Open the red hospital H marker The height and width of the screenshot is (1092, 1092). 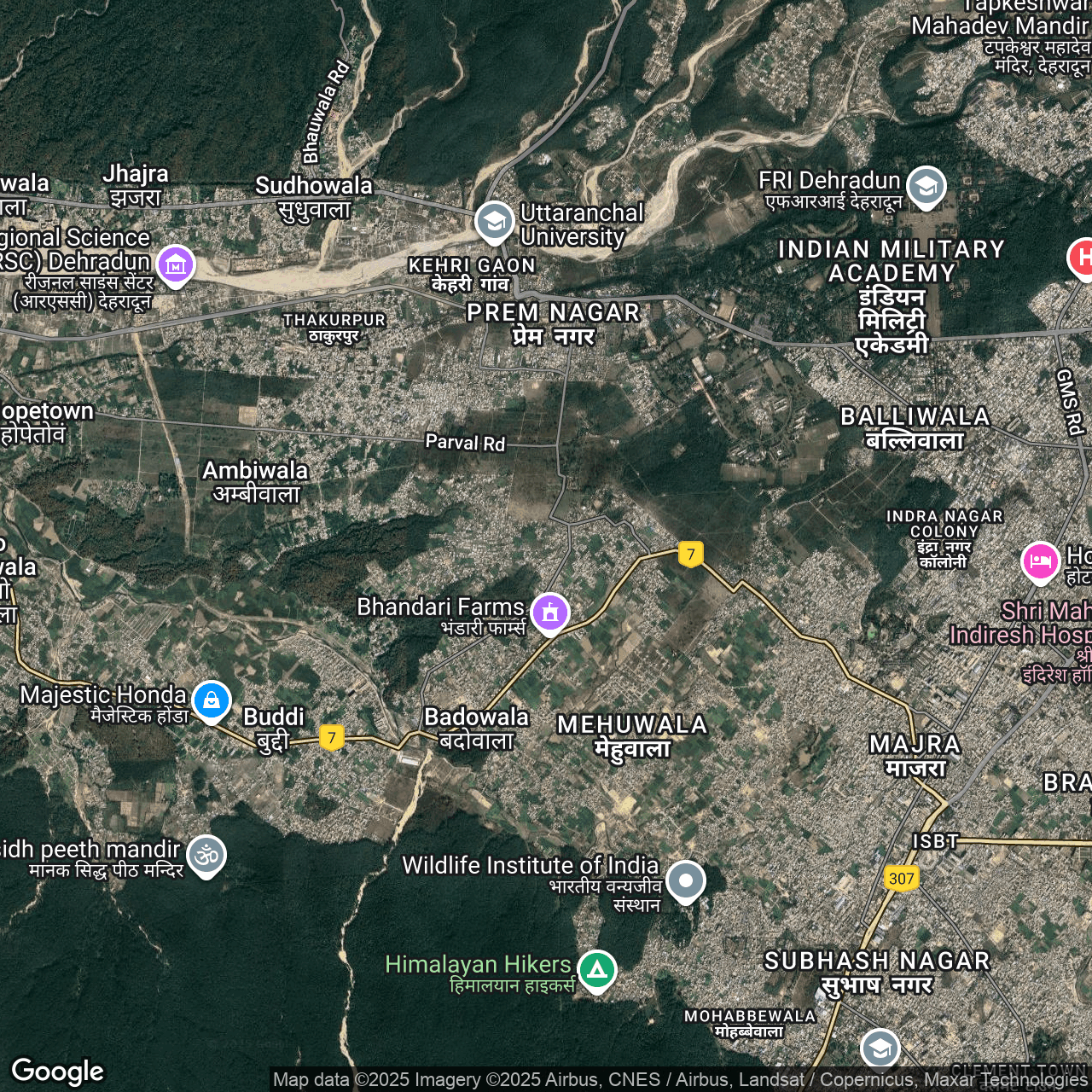pyautogui.click(x=1082, y=258)
